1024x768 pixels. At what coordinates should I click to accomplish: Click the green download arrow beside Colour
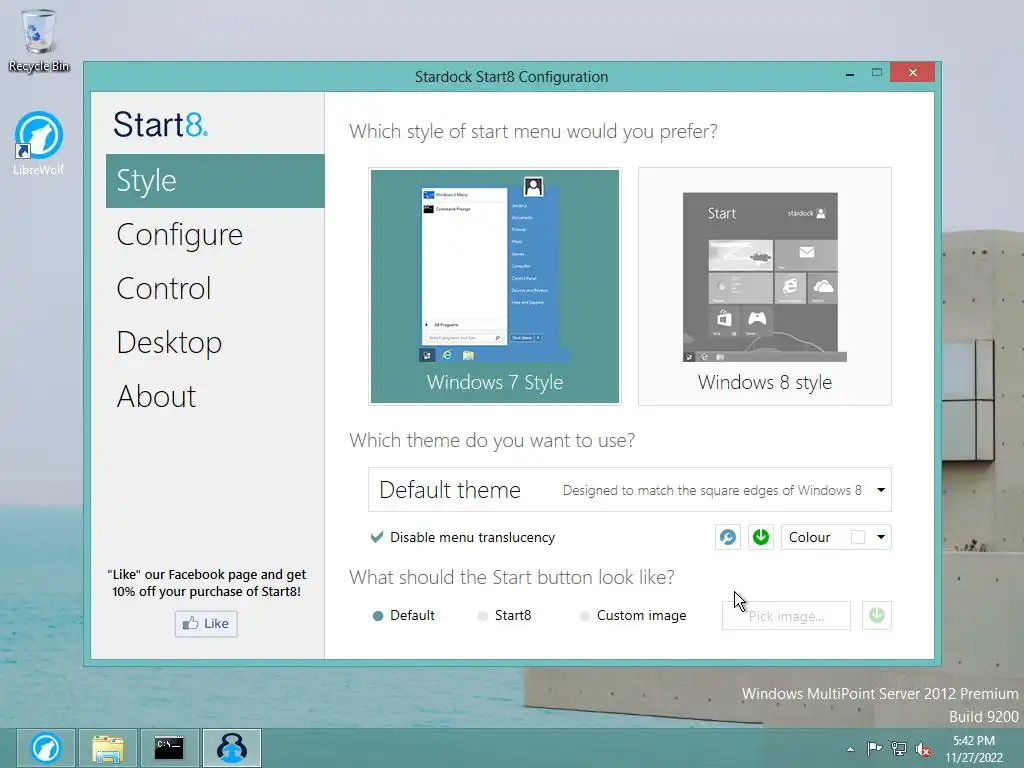(x=761, y=537)
